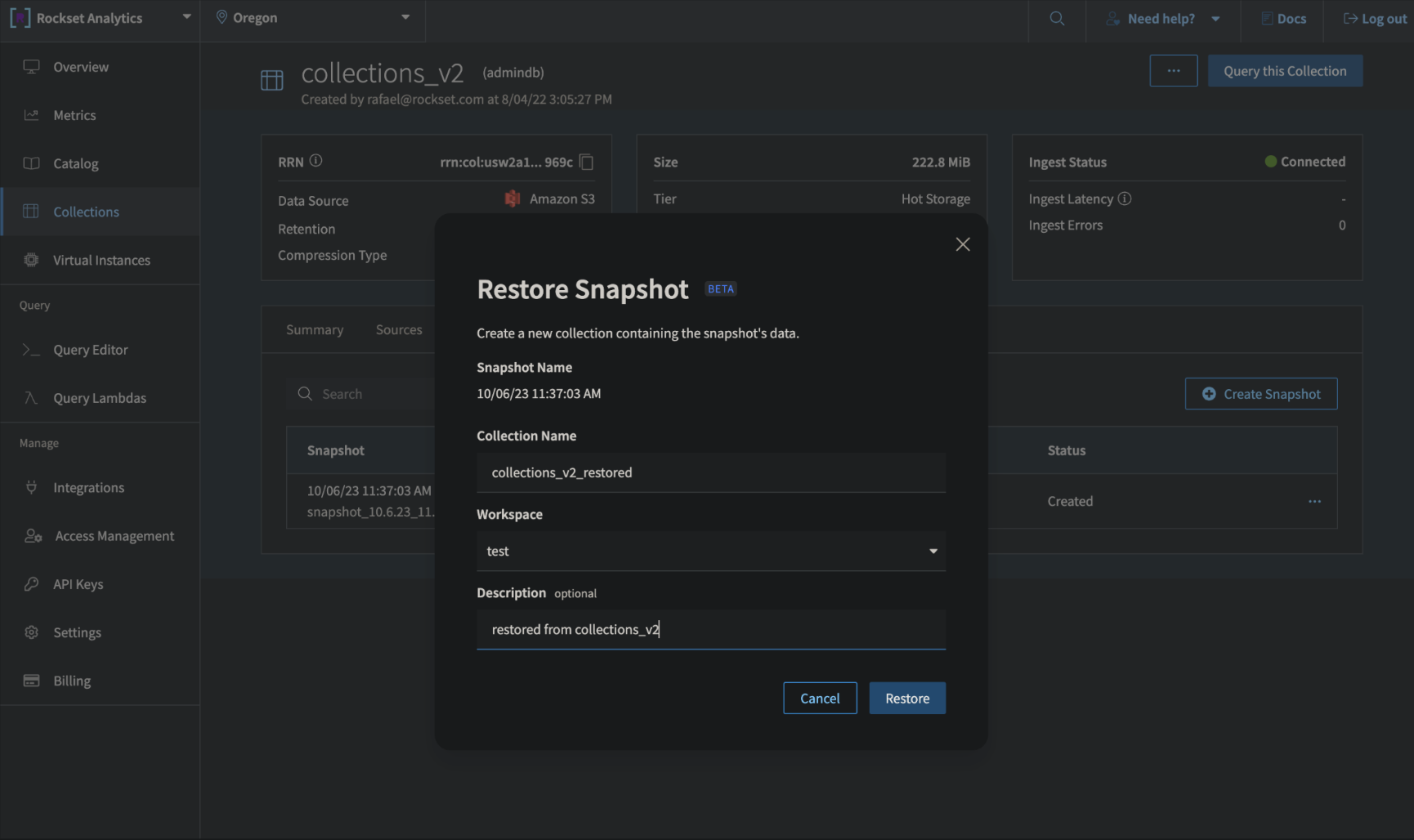Click the Ingest Latency info icon
The width and height of the screenshot is (1414, 840).
(x=1125, y=199)
